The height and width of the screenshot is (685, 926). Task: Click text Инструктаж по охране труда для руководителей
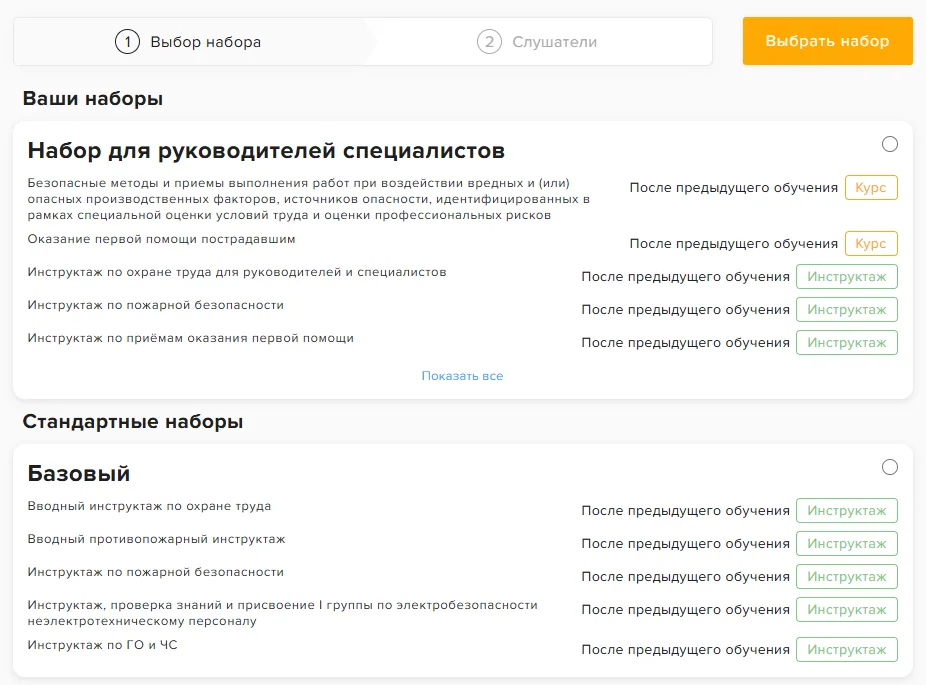237,272
